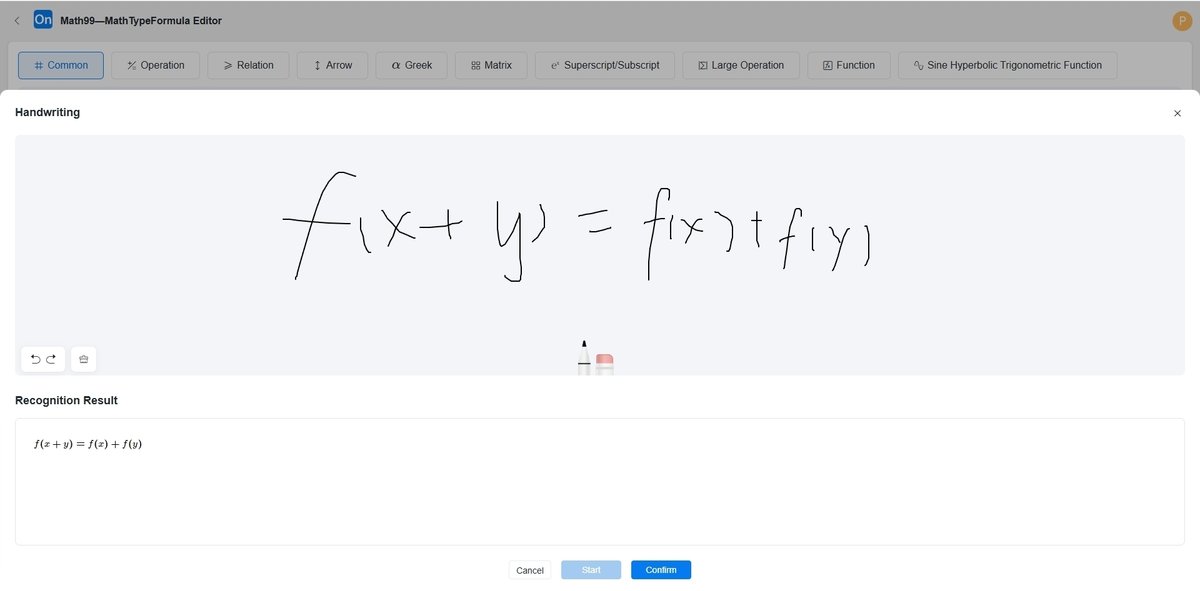The width and height of the screenshot is (1200, 591).
Task: Open the Operation category
Action: coord(155,64)
